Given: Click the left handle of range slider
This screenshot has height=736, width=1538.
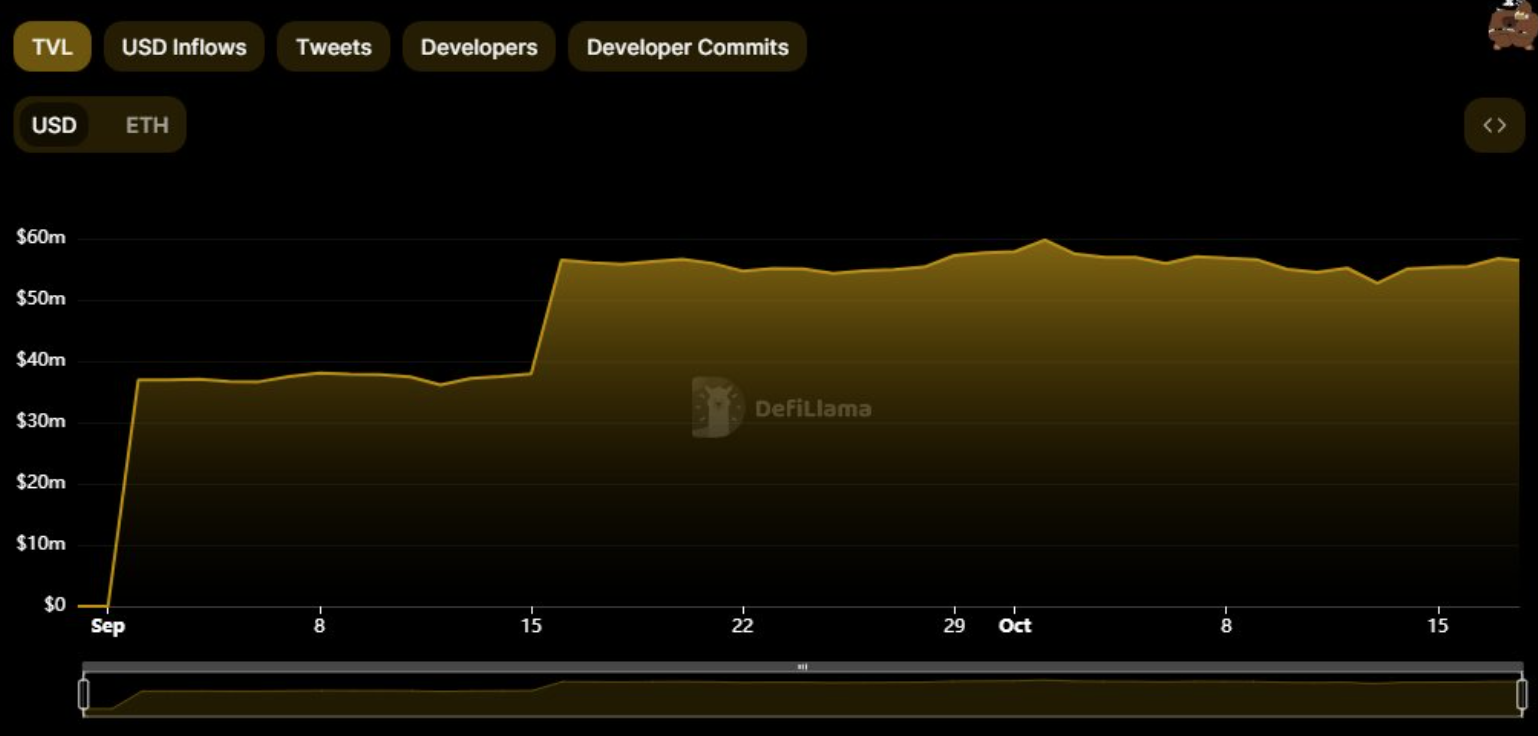Looking at the screenshot, I should [x=84, y=694].
